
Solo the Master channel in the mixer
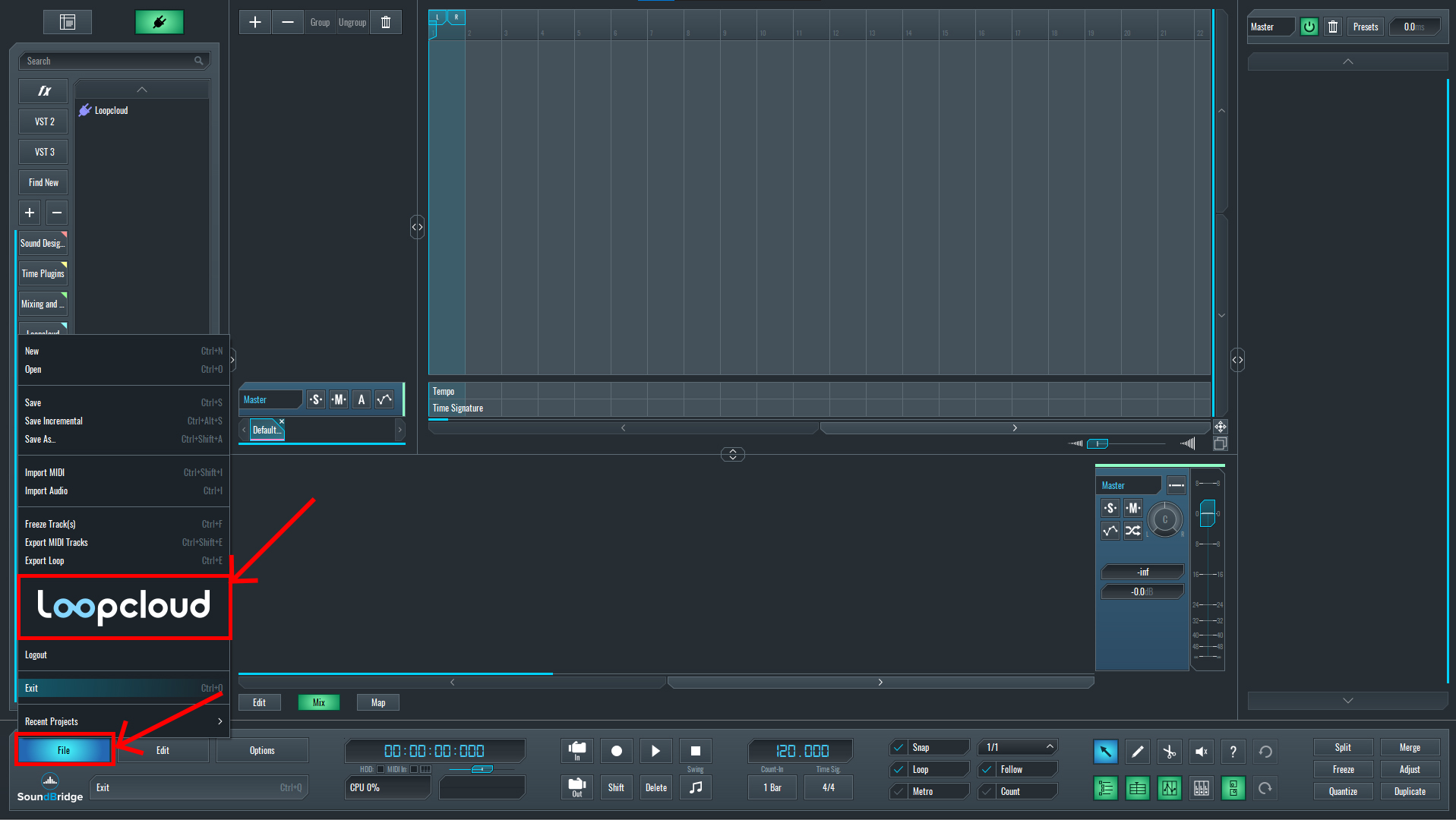pos(1110,508)
